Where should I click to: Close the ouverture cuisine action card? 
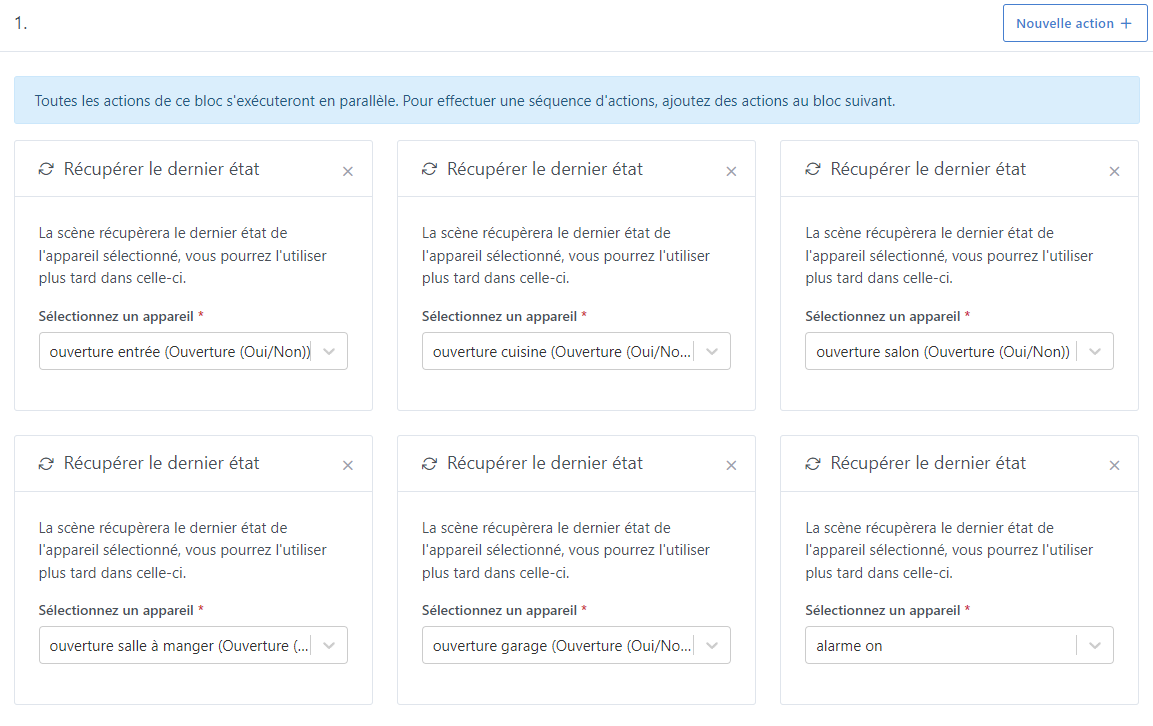pos(731,172)
